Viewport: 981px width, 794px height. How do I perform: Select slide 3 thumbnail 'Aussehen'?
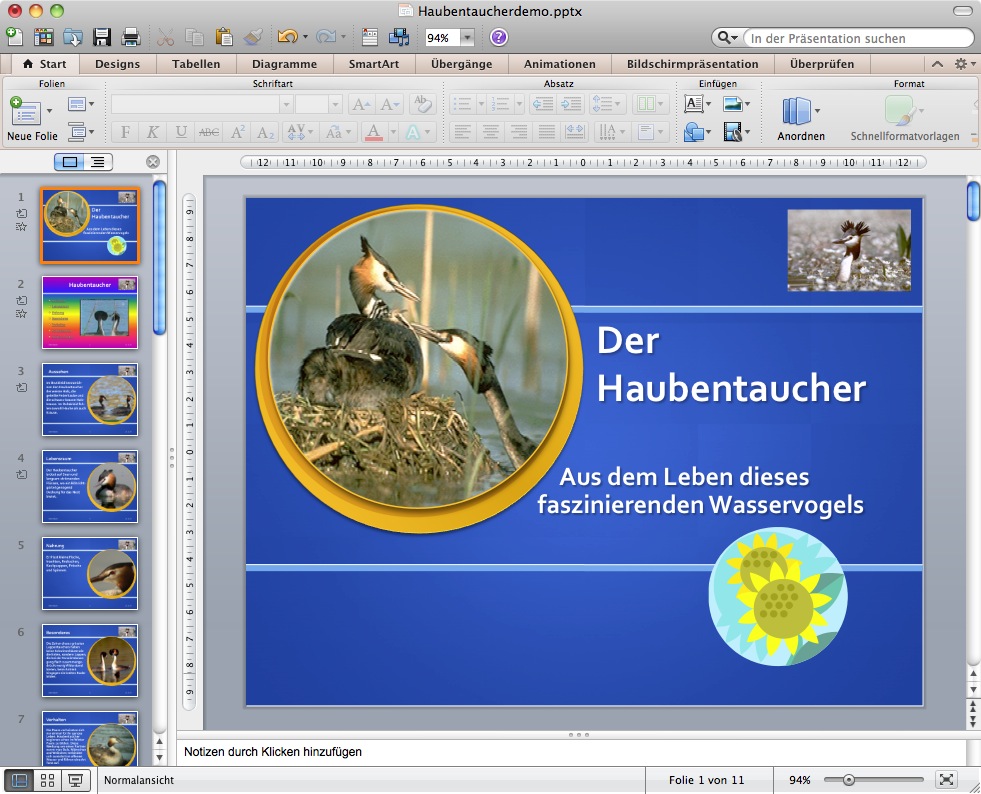90,400
